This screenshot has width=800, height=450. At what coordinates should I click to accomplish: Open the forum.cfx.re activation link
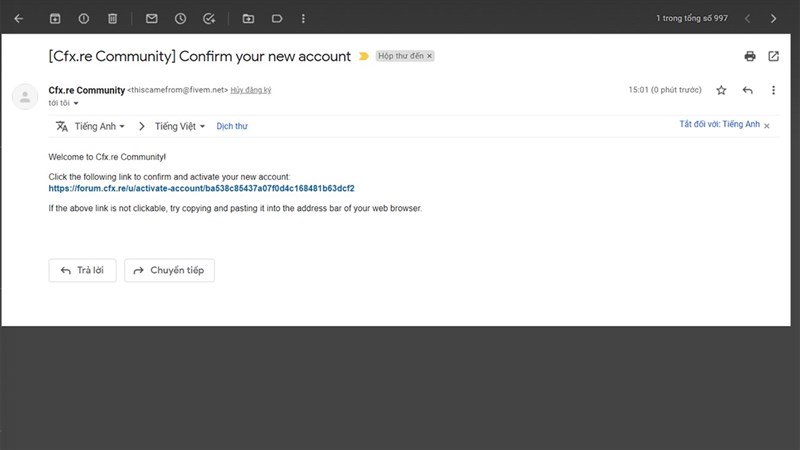(x=202, y=188)
